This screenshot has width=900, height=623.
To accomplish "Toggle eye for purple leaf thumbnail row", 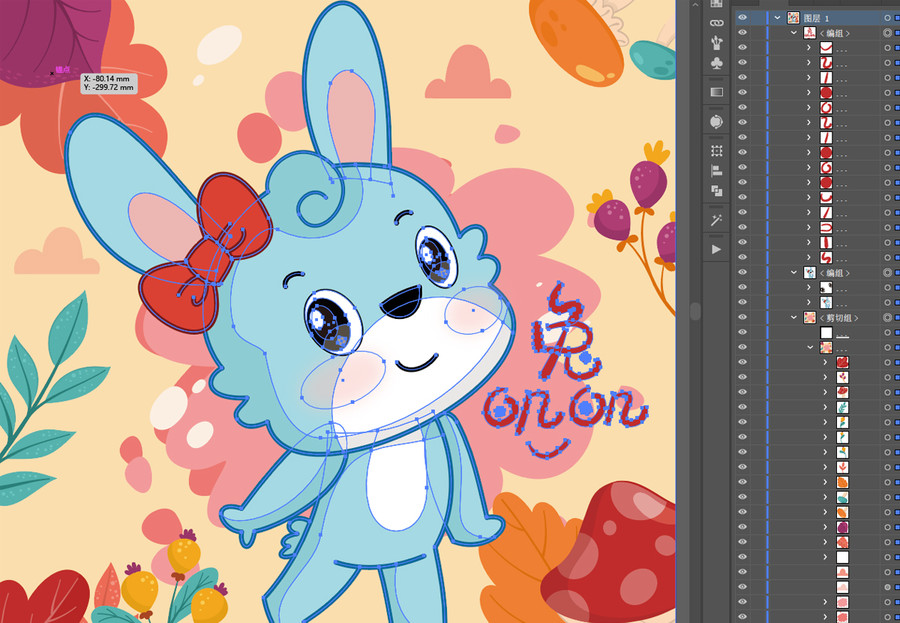I will pyautogui.click(x=742, y=527).
